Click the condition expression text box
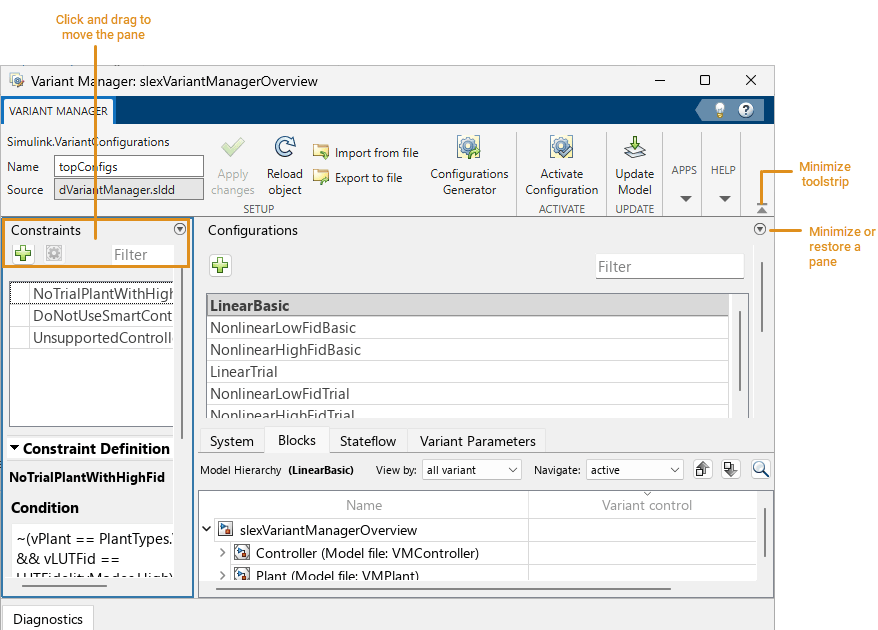Screen dimensions: 878x630 [92, 552]
